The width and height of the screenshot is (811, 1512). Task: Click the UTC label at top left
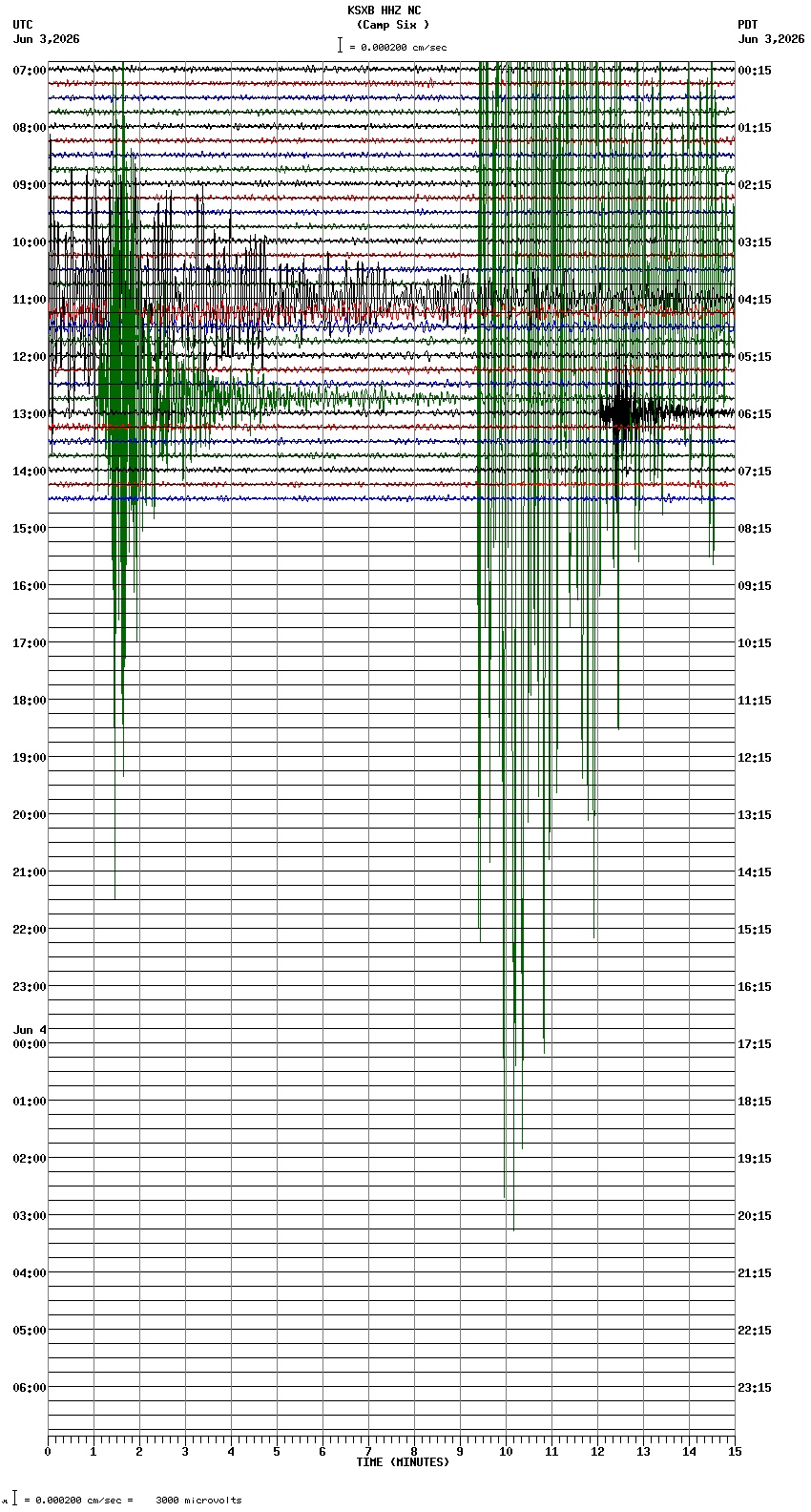point(23,25)
